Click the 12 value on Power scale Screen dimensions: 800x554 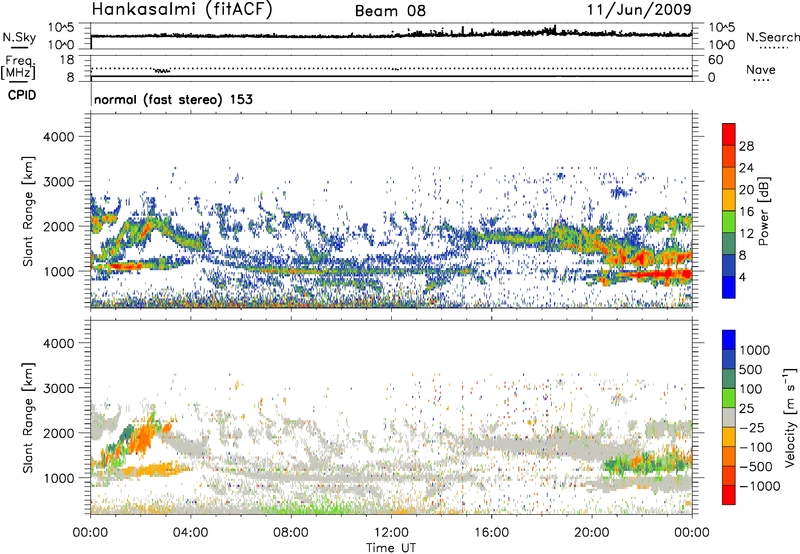tap(746, 234)
